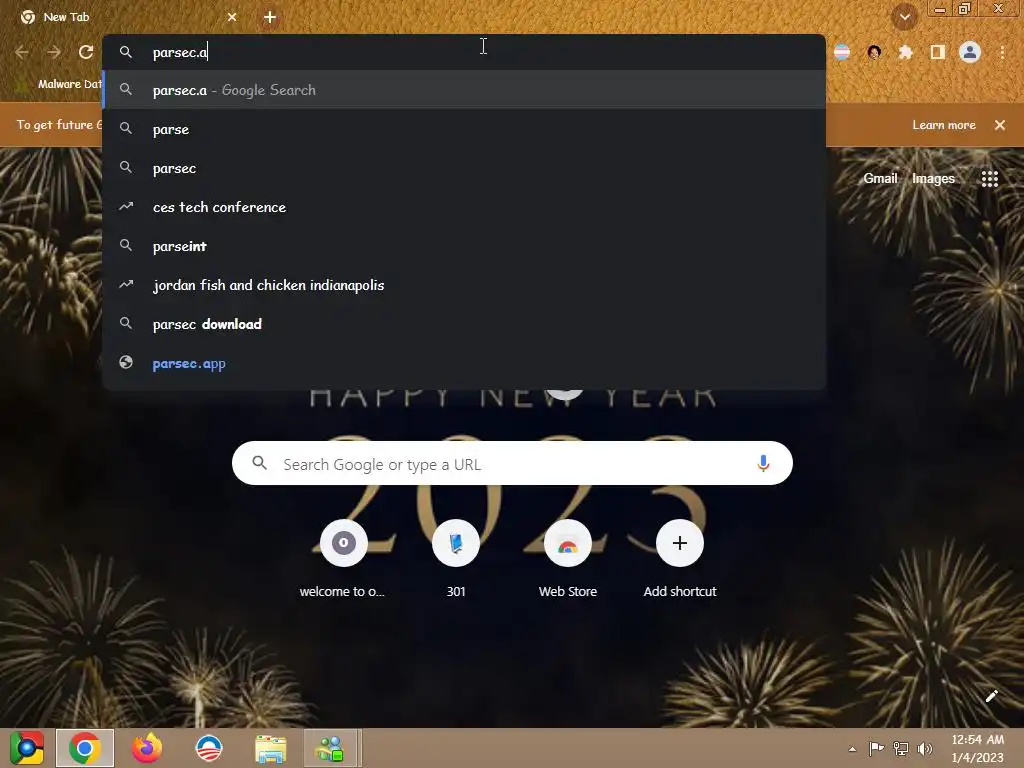This screenshot has width=1024, height=768.
Task: Open the Gmail link
Action: tap(880, 178)
